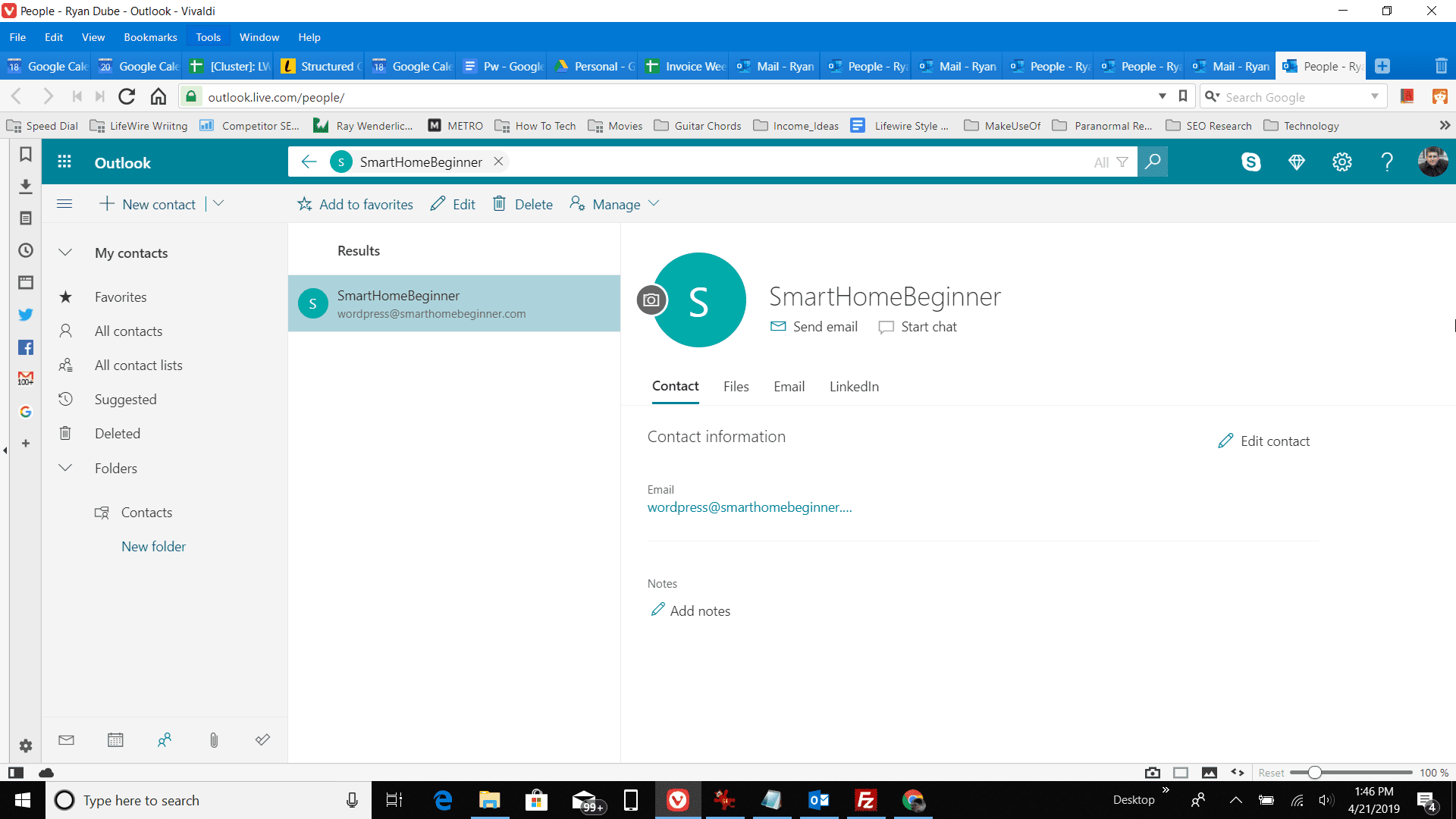Open the address bar history dropdown
Image resolution: width=1456 pixels, height=819 pixels.
(1162, 96)
